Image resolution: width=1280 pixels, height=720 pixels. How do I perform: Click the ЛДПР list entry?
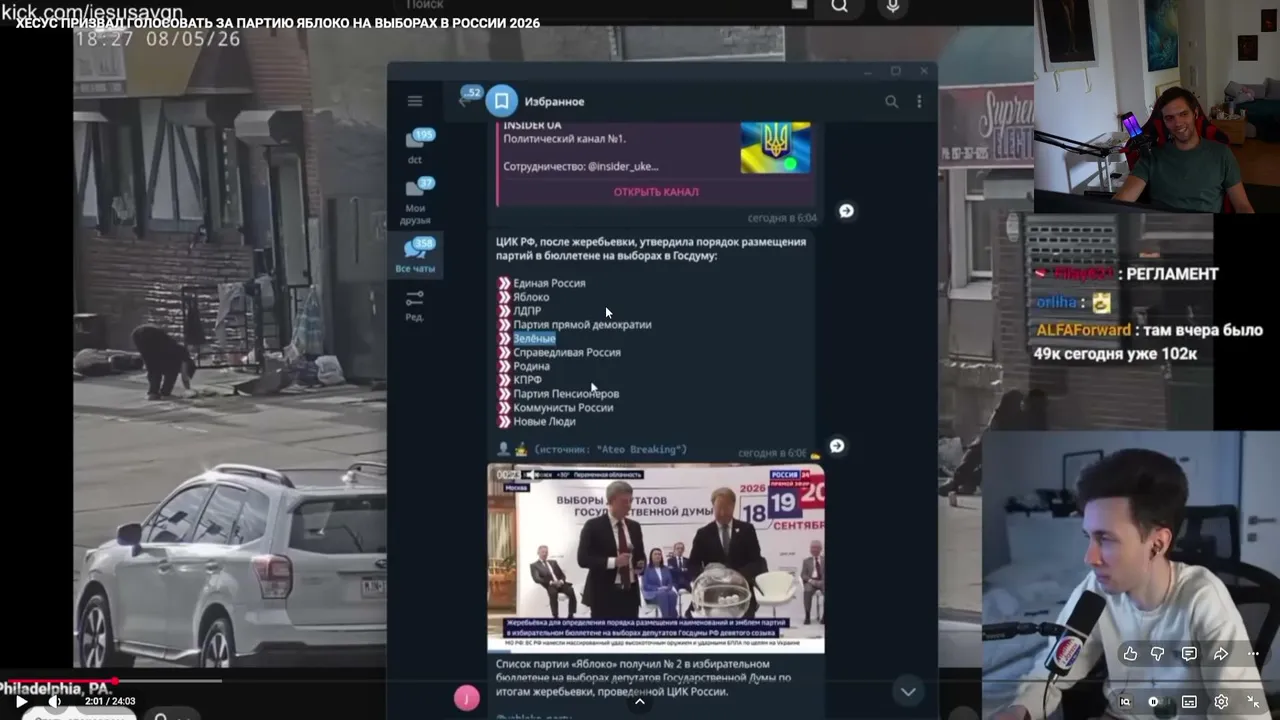coord(527,311)
